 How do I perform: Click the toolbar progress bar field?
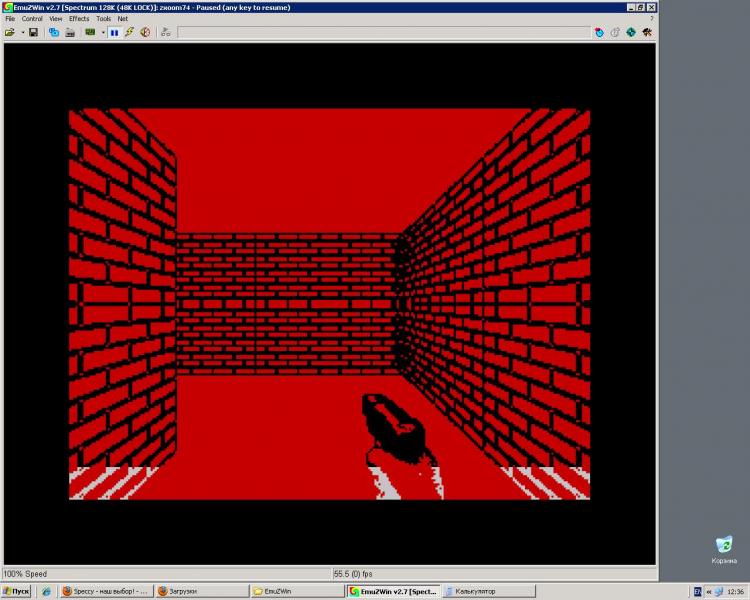(382, 32)
